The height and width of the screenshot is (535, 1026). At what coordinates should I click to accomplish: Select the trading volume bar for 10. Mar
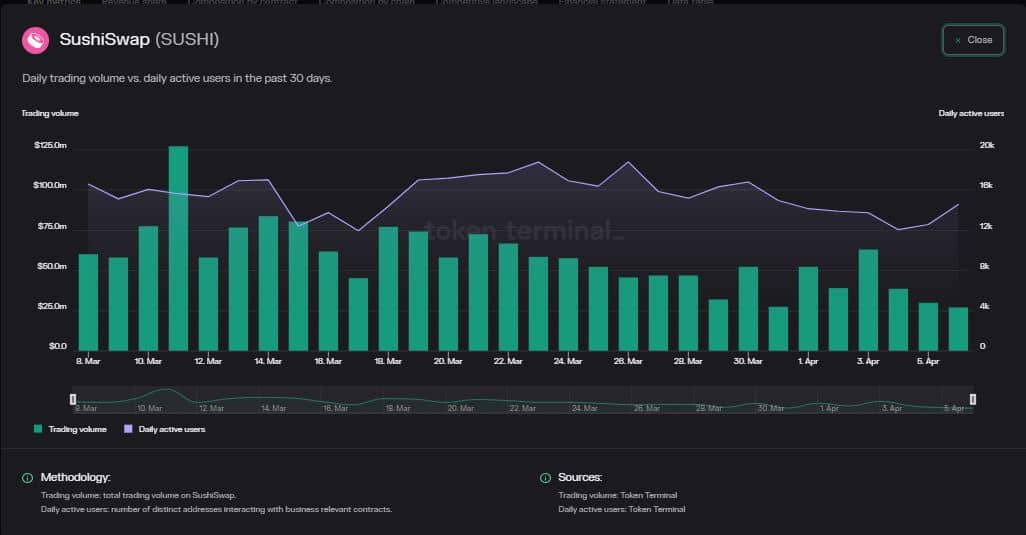click(149, 288)
